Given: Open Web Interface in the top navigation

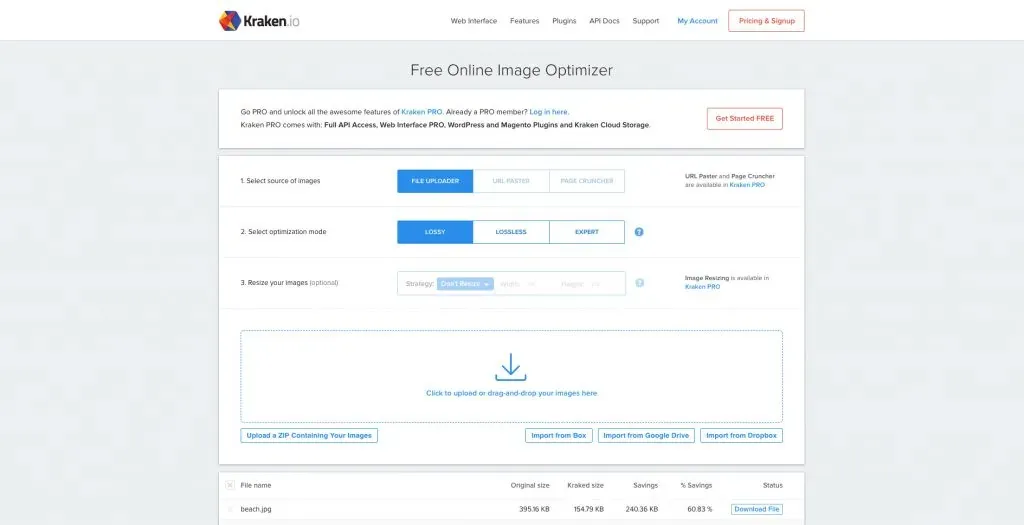Looking at the screenshot, I should click(x=473, y=21).
